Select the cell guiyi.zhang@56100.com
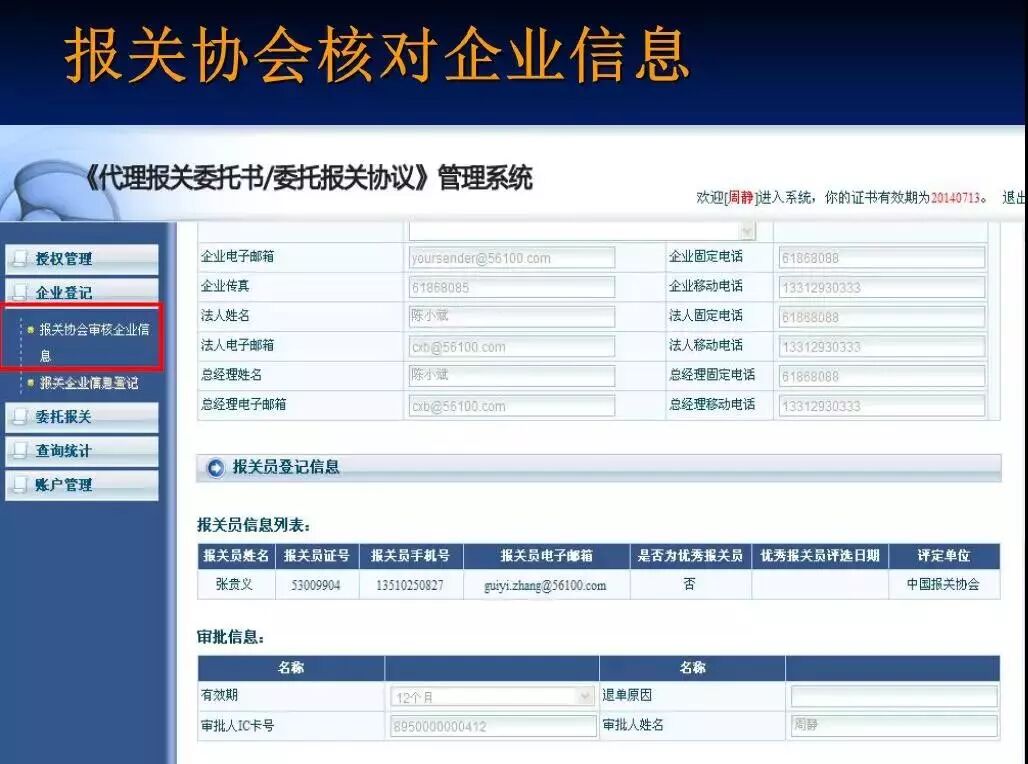The image size is (1028, 764). tap(545, 585)
